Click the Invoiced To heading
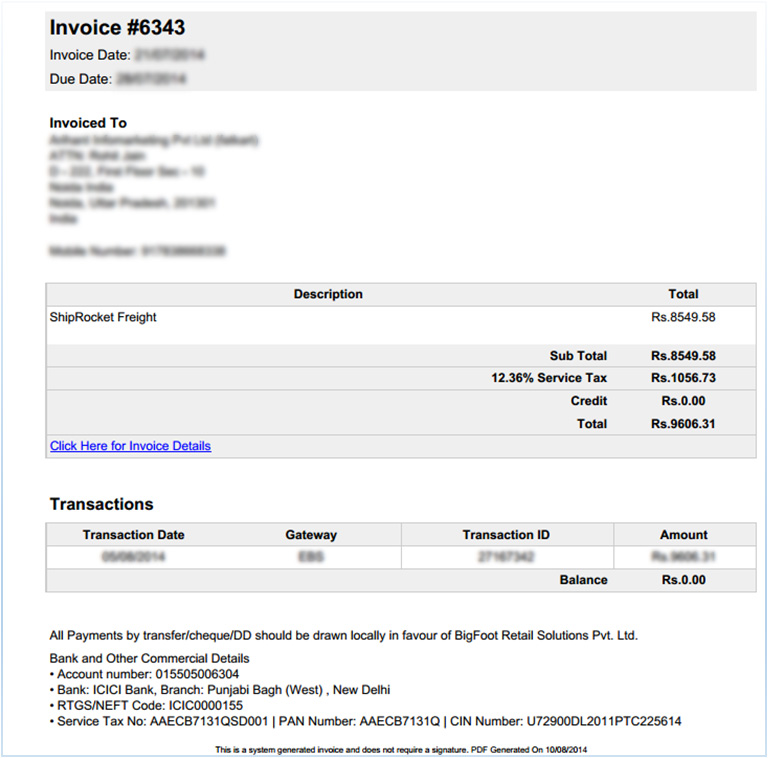 tap(88, 123)
